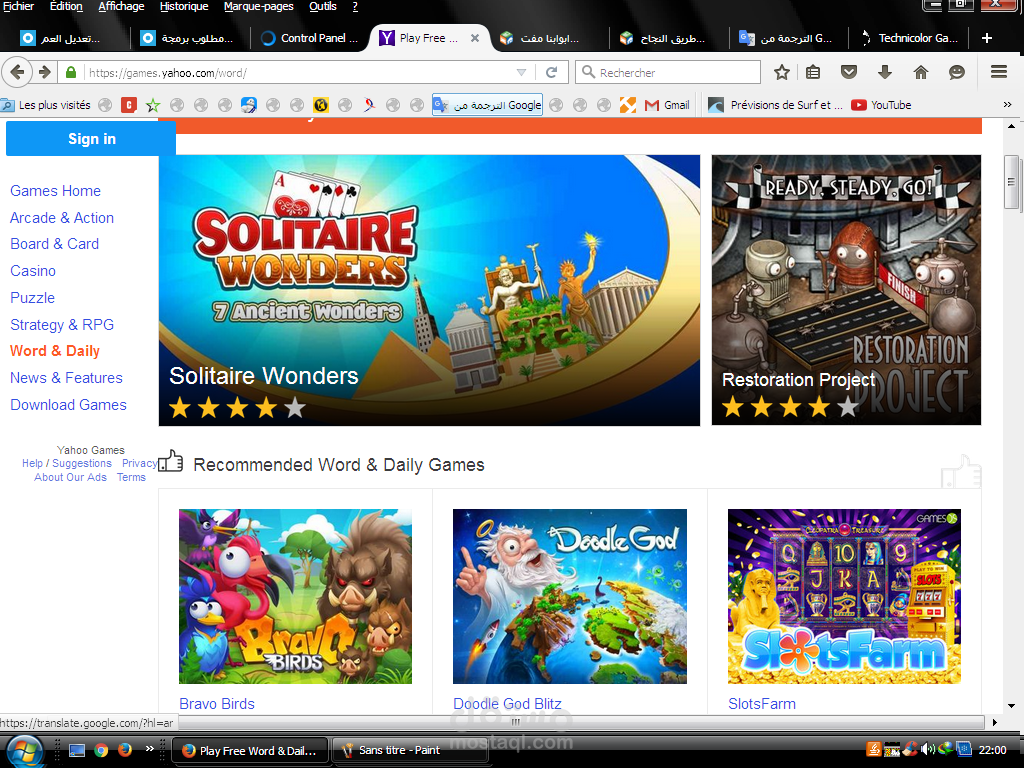Open the Affichage menu

pyautogui.click(x=121, y=7)
